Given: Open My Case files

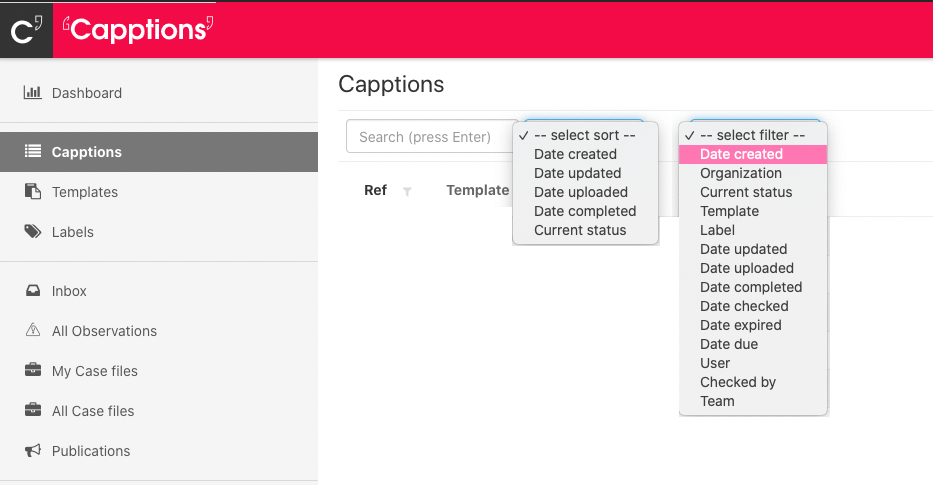Looking at the screenshot, I should [x=95, y=371].
